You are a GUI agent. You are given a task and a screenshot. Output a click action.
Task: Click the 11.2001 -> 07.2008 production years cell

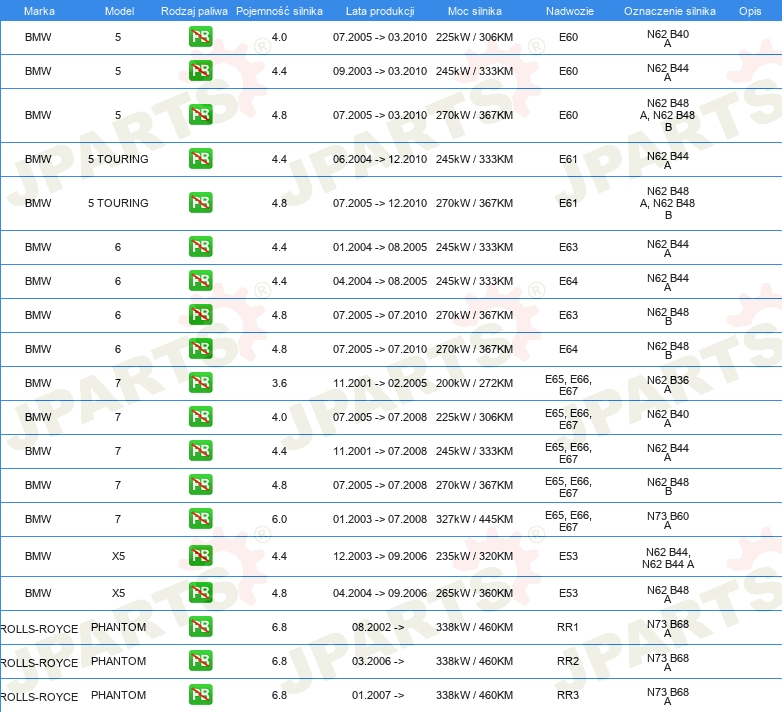380,451
